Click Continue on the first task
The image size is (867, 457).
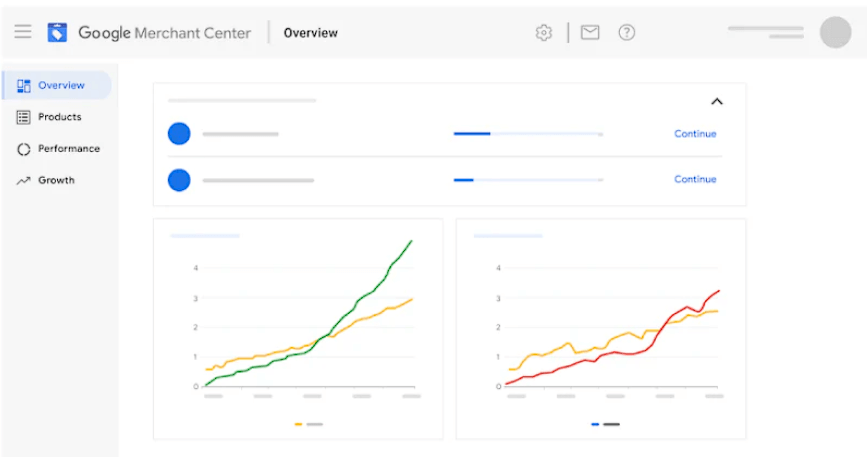695,134
